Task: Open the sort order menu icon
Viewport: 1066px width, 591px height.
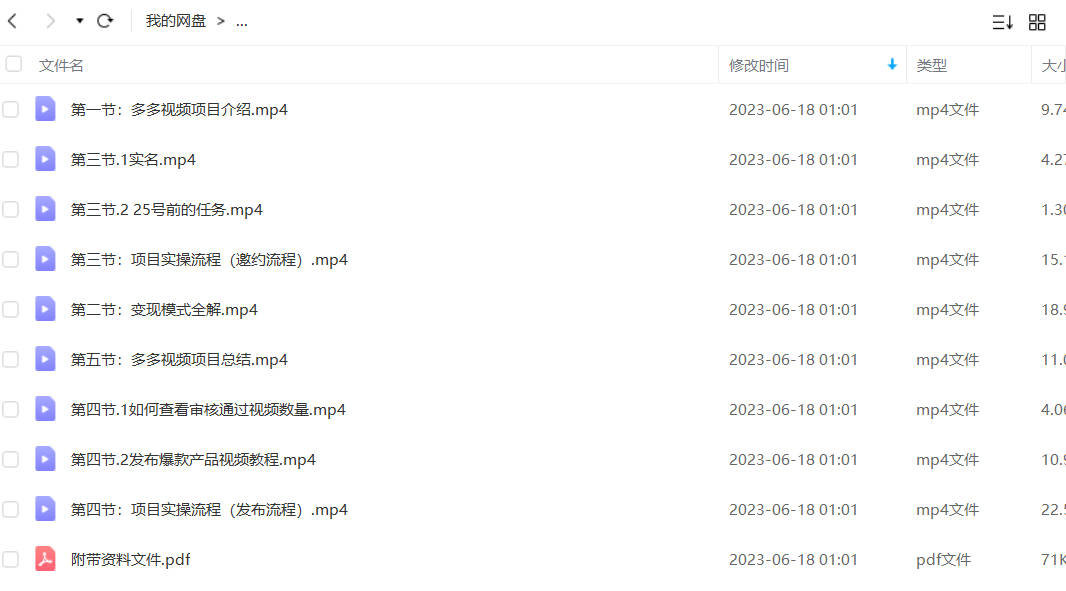Action: click(x=1002, y=22)
